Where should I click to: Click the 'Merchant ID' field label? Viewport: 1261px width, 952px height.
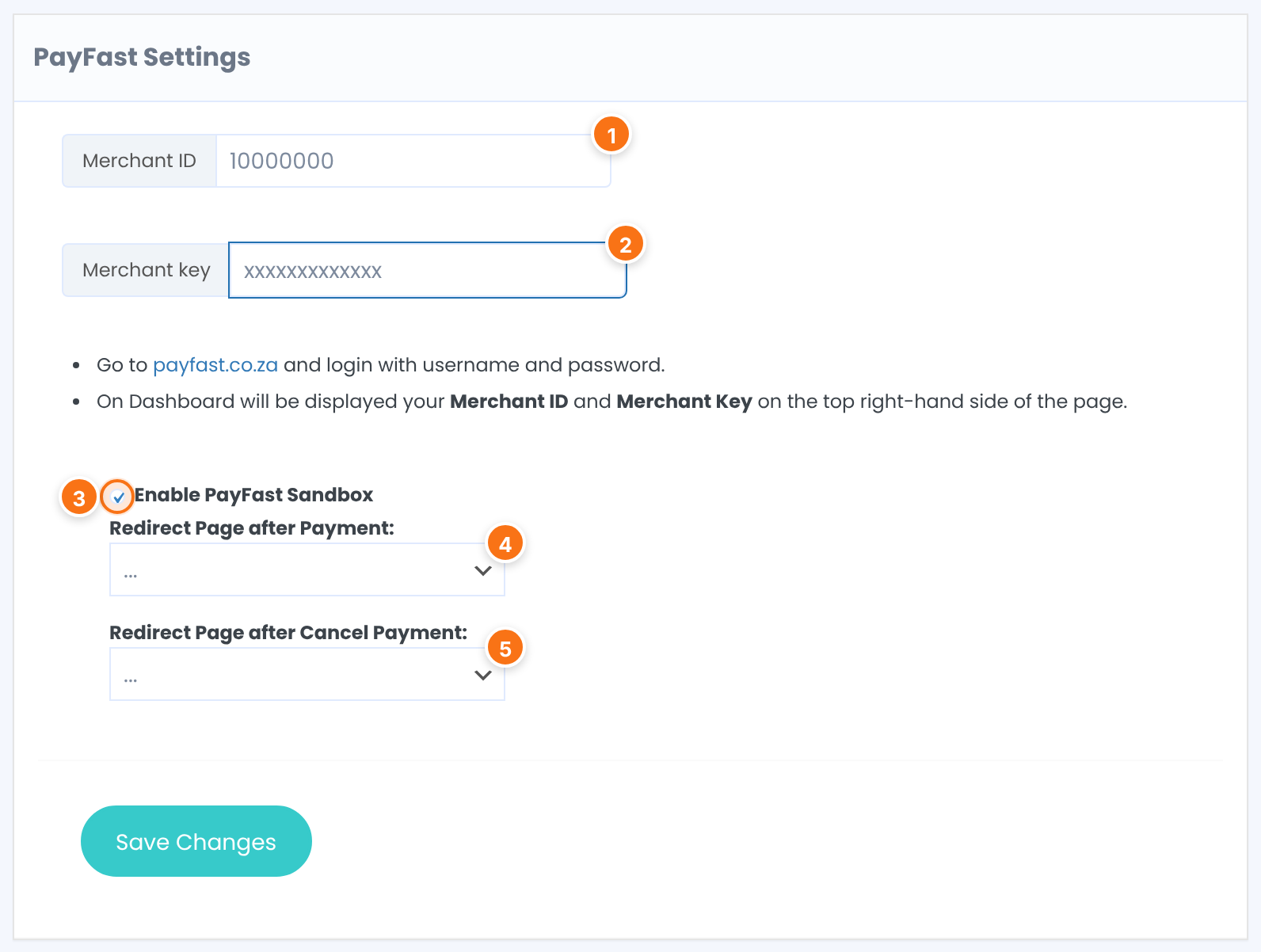[139, 161]
